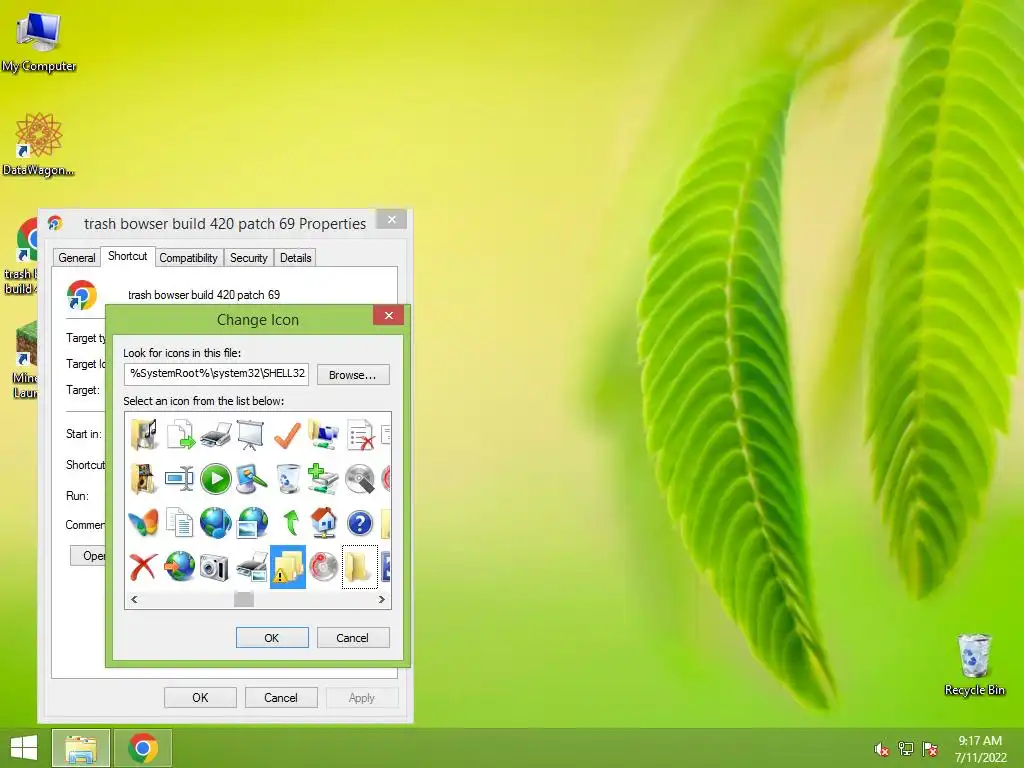Click the network tray icon

[x=906, y=749]
